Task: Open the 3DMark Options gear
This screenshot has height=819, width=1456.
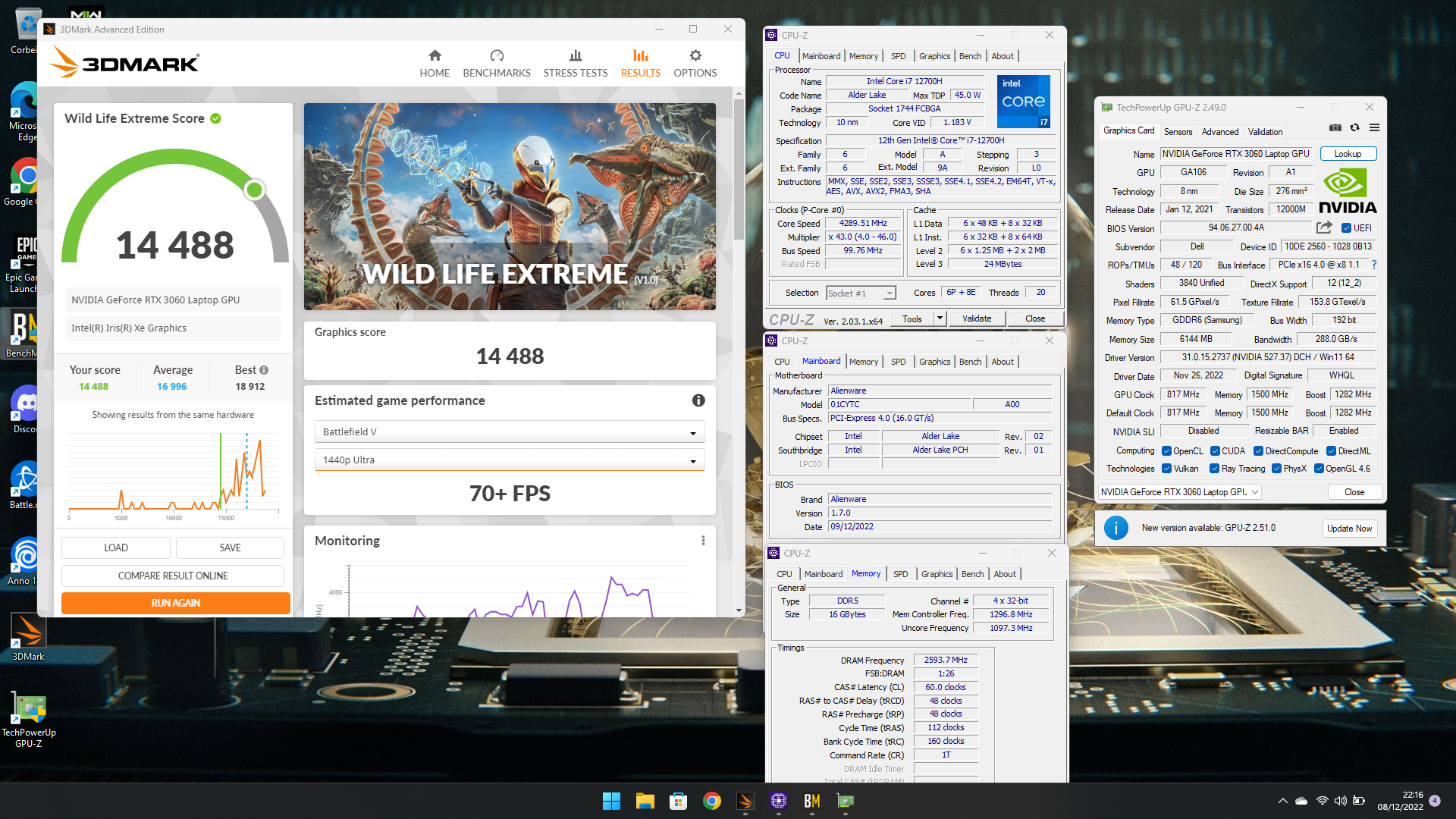Action: click(x=695, y=64)
